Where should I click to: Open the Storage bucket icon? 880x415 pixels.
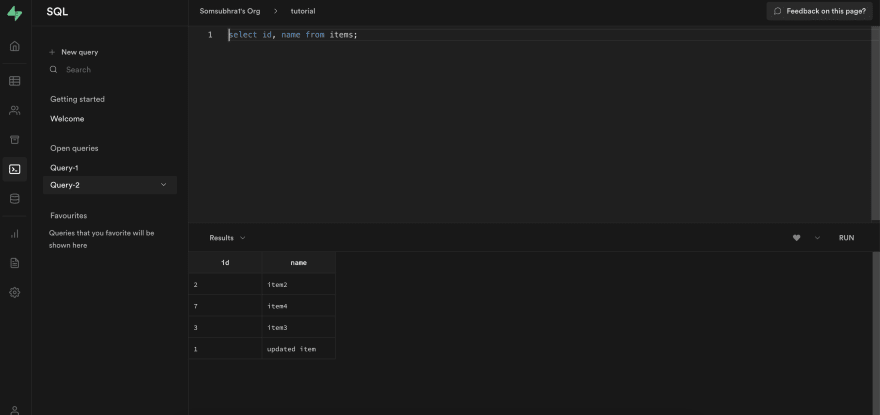pyautogui.click(x=15, y=139)
